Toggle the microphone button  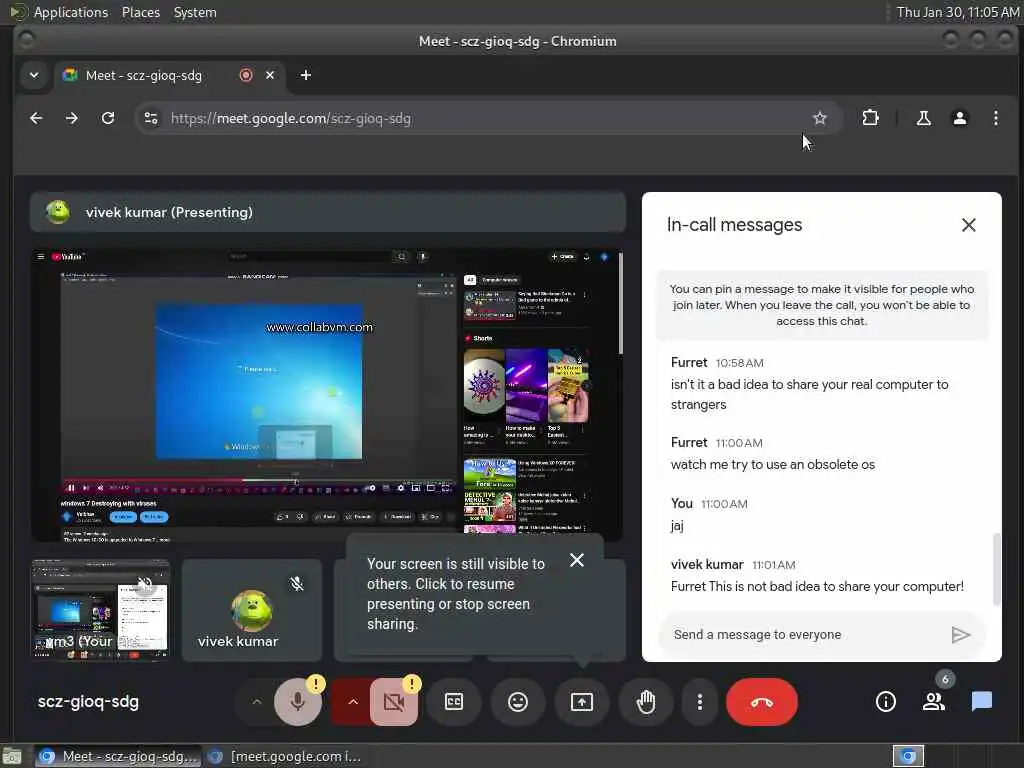click(x=298, y=702)
